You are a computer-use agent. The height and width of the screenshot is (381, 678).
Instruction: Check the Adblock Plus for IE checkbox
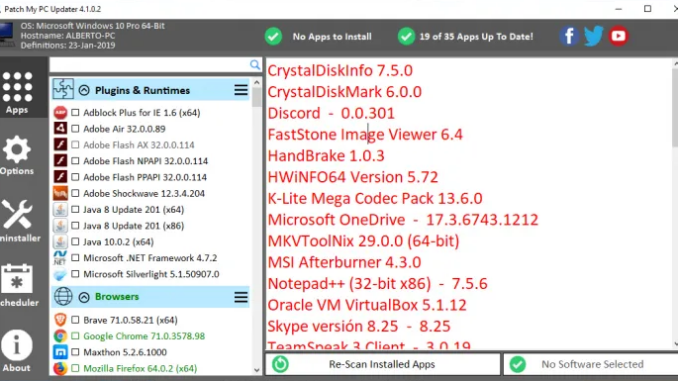point(75,112)
